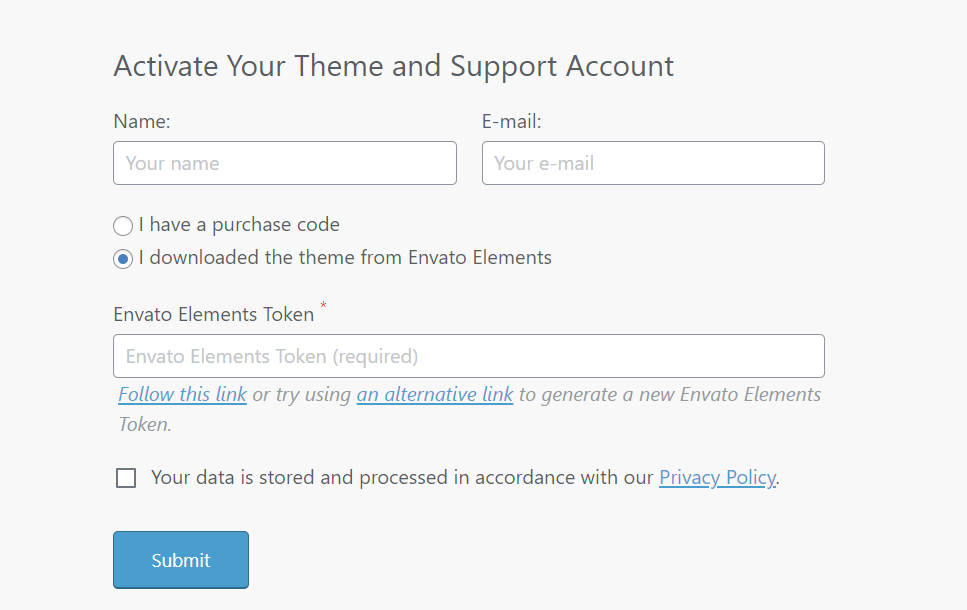
Task: Select the Envato Elements download radio button
Action: [x=123, y=259]
